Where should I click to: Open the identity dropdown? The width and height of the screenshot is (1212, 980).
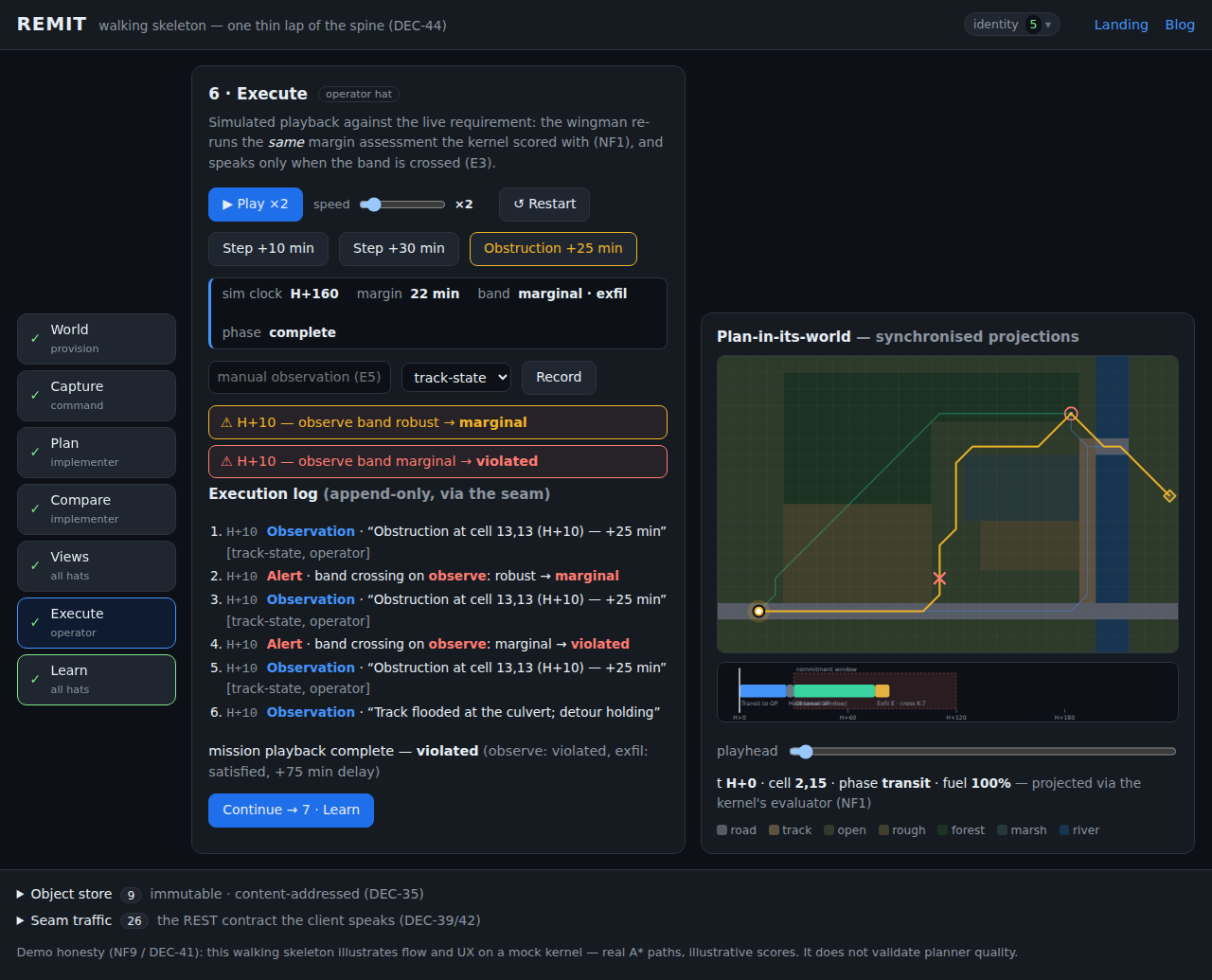[x=1011, y=25]
